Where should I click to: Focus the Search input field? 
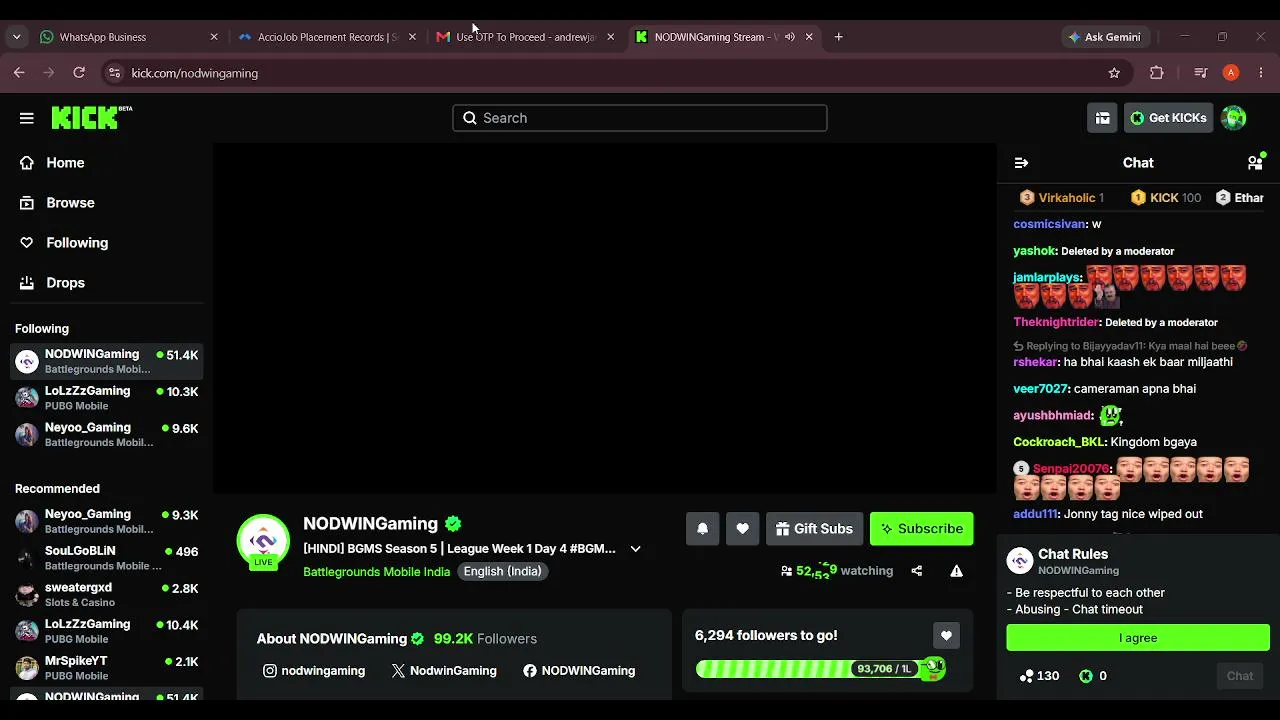[x=640, y=118]
